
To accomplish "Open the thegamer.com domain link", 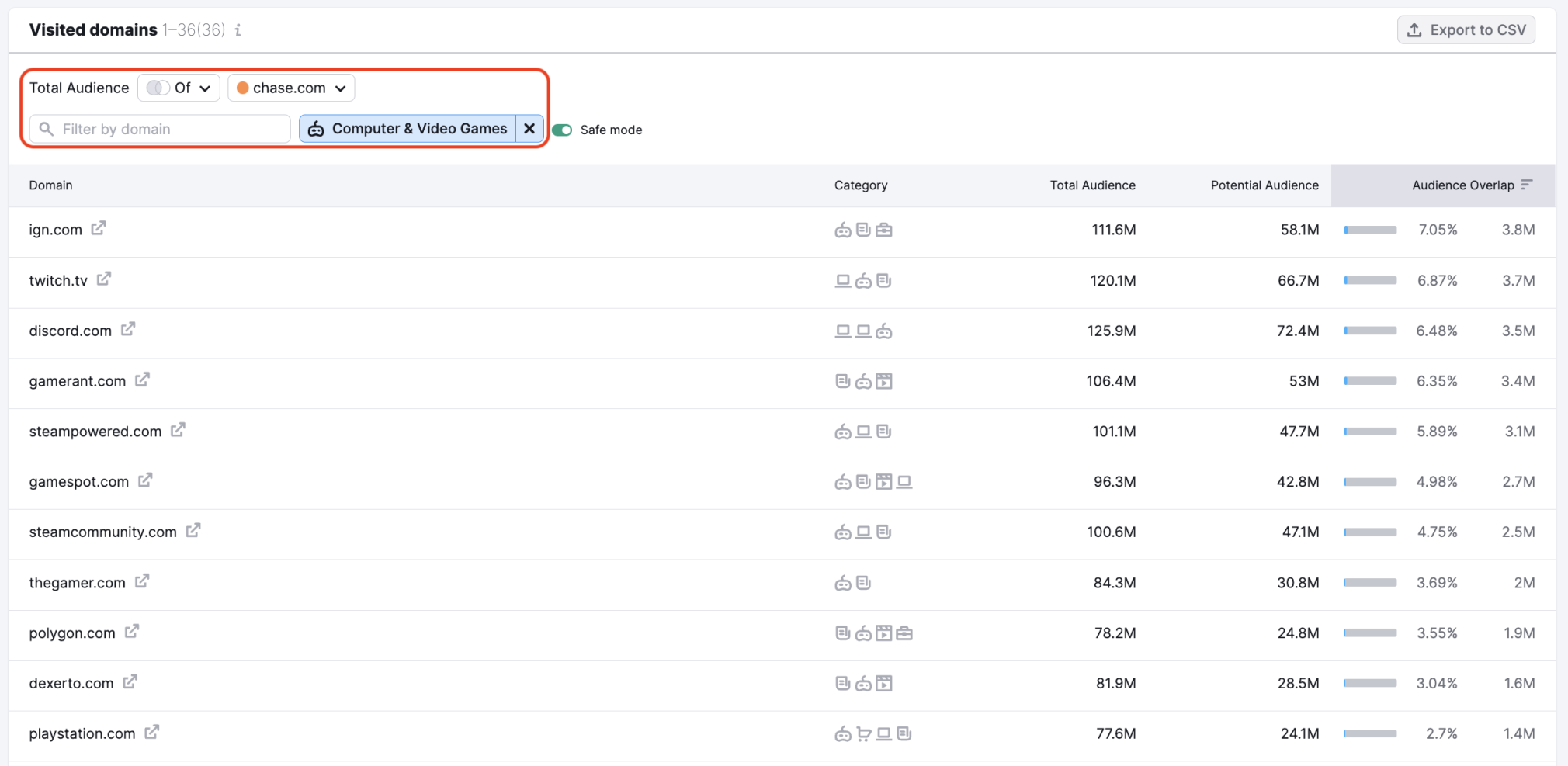I will click(x=77, y=583).
